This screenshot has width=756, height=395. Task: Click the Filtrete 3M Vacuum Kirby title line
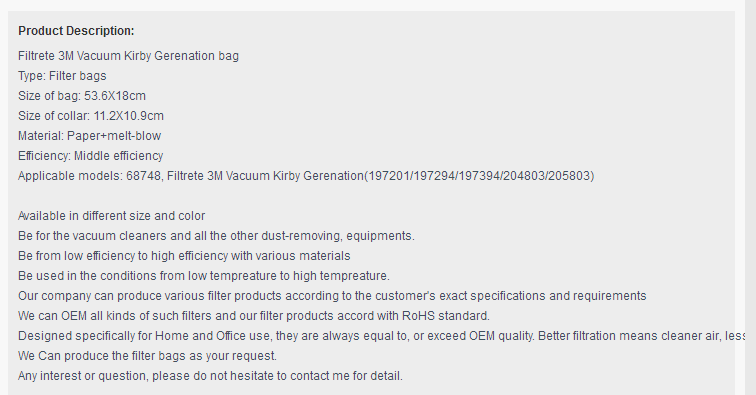click(128, 56)
